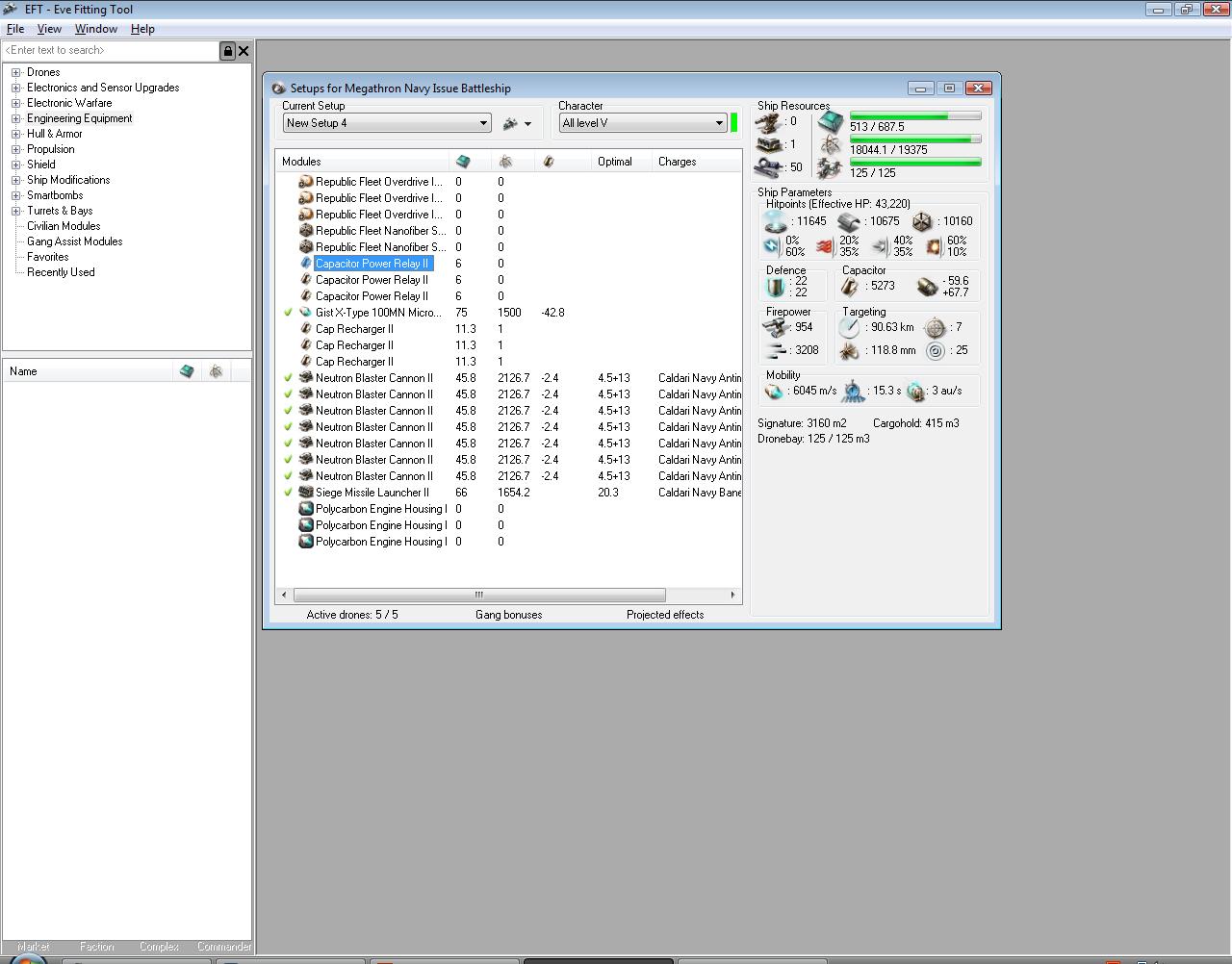The height and width of the screenshot is (964, 1232).
Task: Click the armor hitpoints icon showing 10675
Action: point(848,222)
